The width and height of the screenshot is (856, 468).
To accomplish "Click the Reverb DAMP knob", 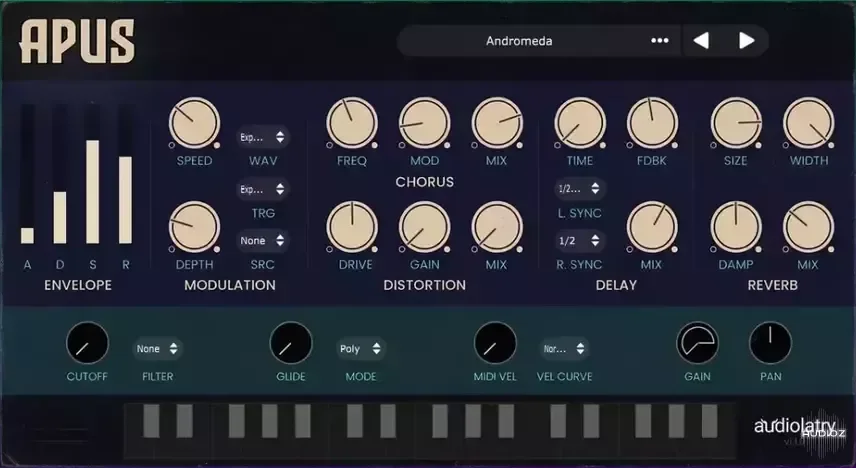I will [736, 227].
